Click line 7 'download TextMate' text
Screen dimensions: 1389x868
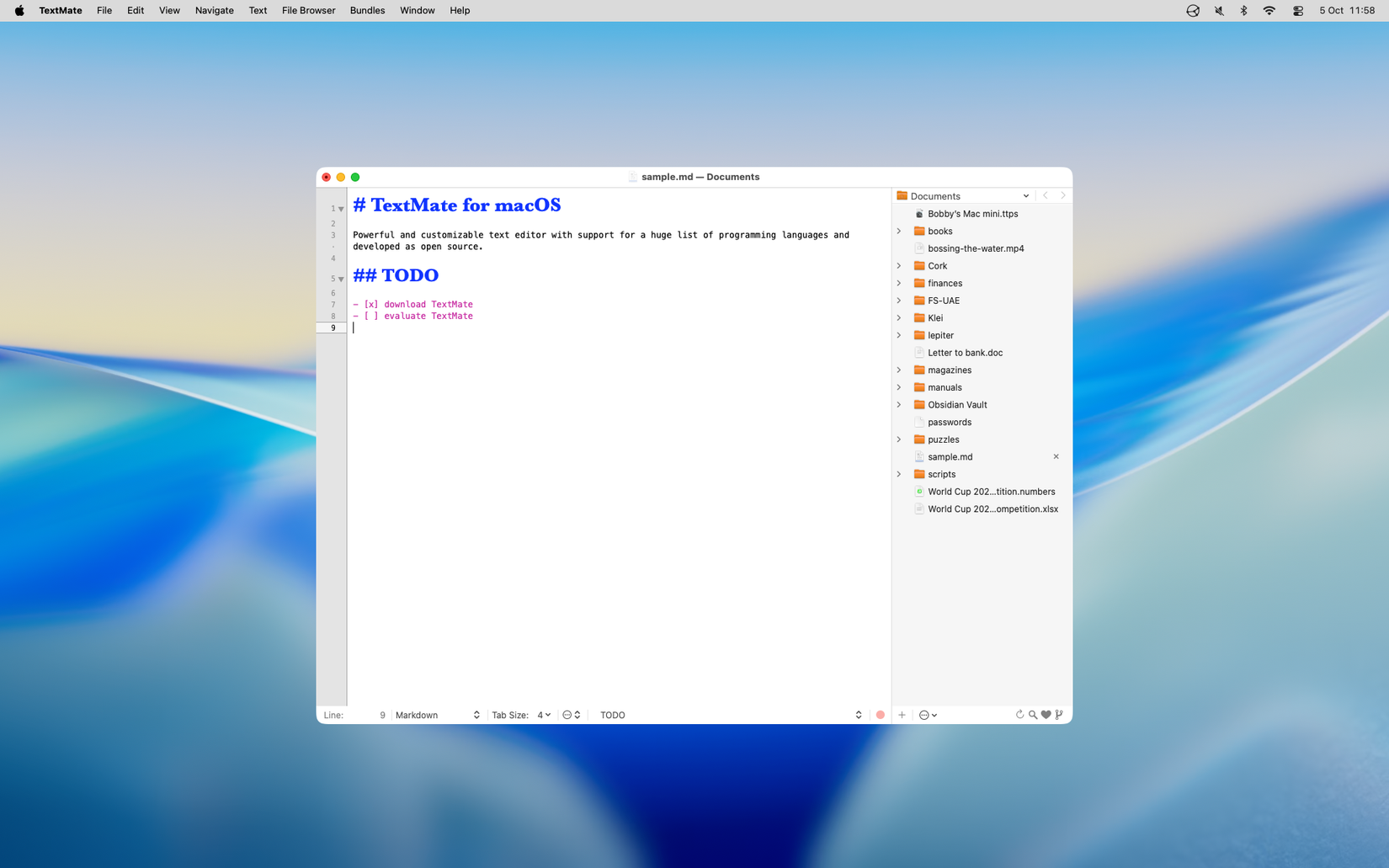coord(428,304)
